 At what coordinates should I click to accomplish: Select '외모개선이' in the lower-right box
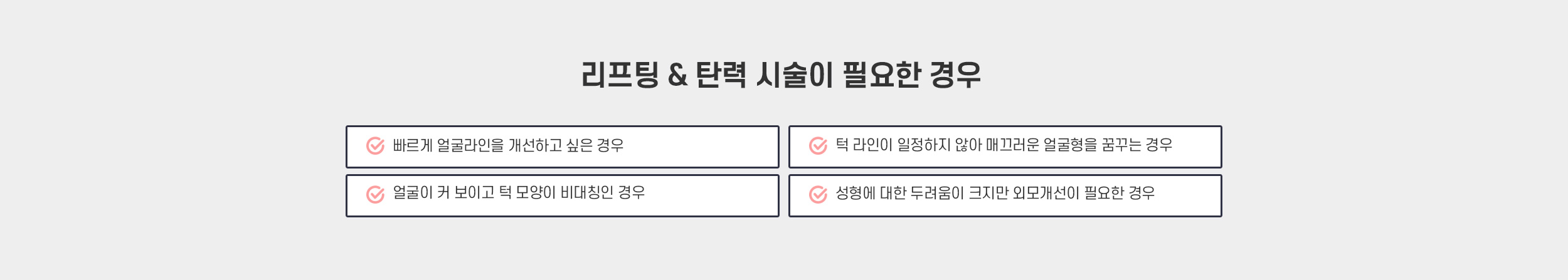click(1046, 193)
